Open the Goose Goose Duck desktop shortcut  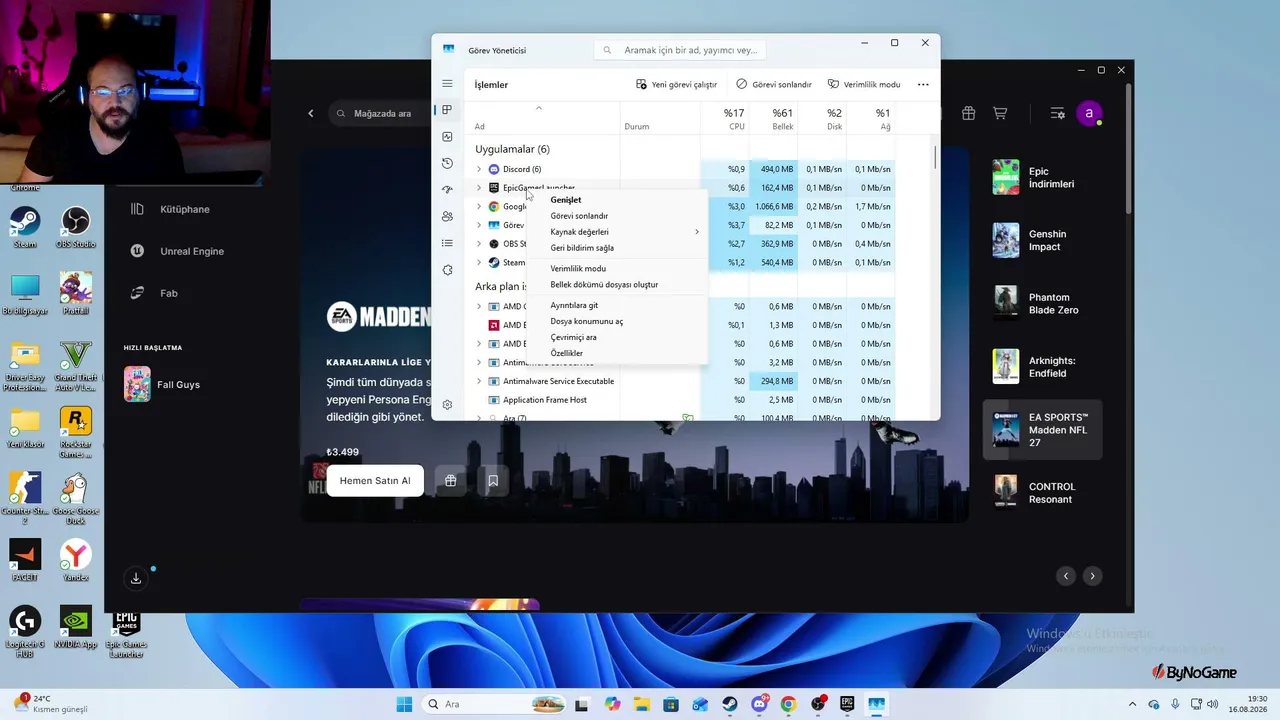coord(75,498)
